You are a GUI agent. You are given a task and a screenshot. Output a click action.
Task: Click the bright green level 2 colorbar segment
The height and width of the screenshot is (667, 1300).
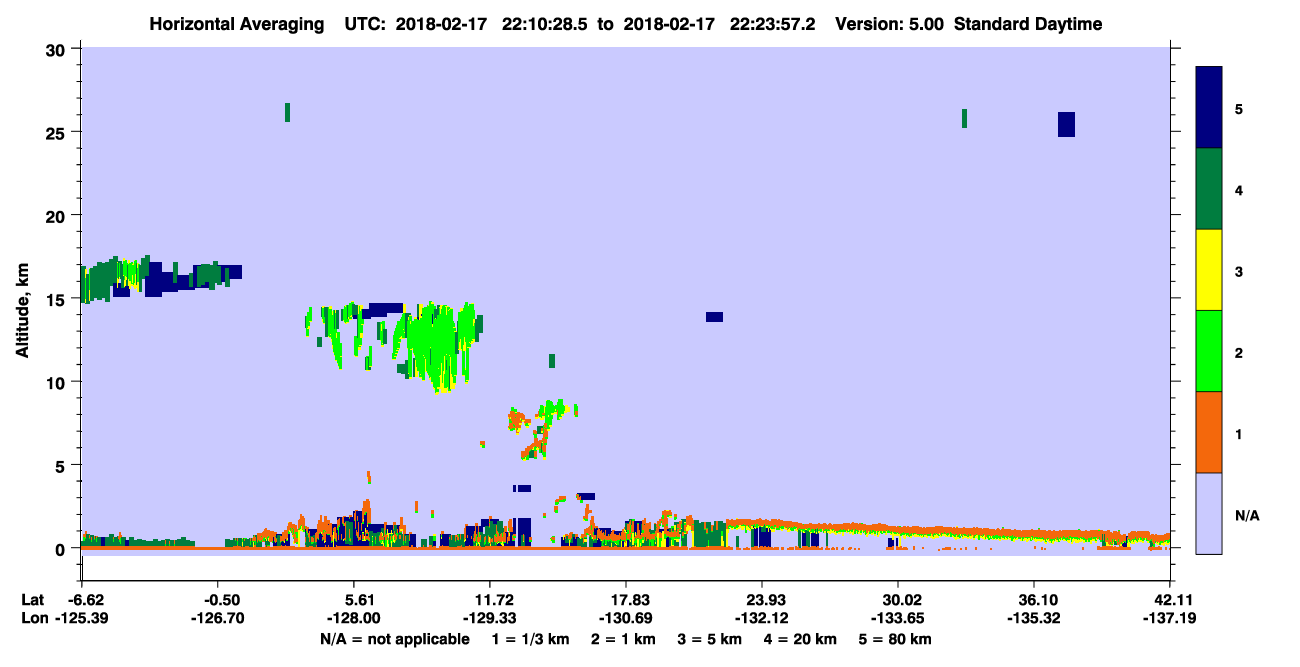pyautogui.click(x=1209, y=351)
